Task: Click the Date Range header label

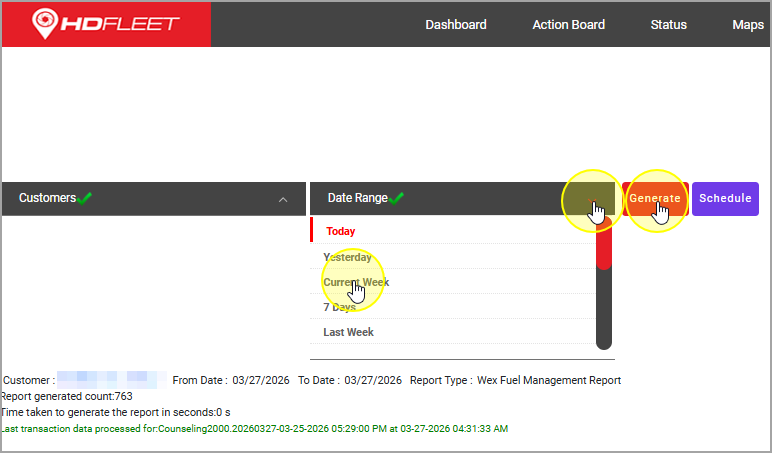Action: click(357, 198)
